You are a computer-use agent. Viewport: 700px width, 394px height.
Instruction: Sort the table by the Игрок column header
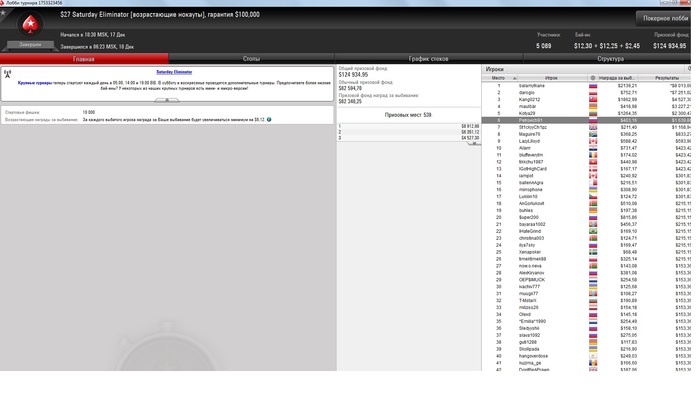coord(552,78)
